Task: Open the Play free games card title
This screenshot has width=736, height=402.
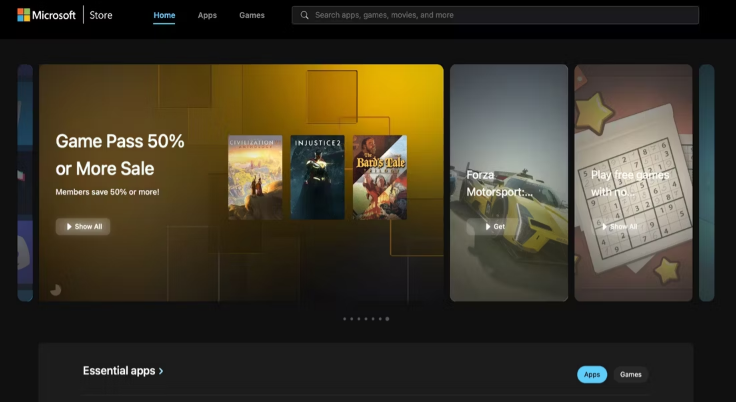Action: (630, 183)
